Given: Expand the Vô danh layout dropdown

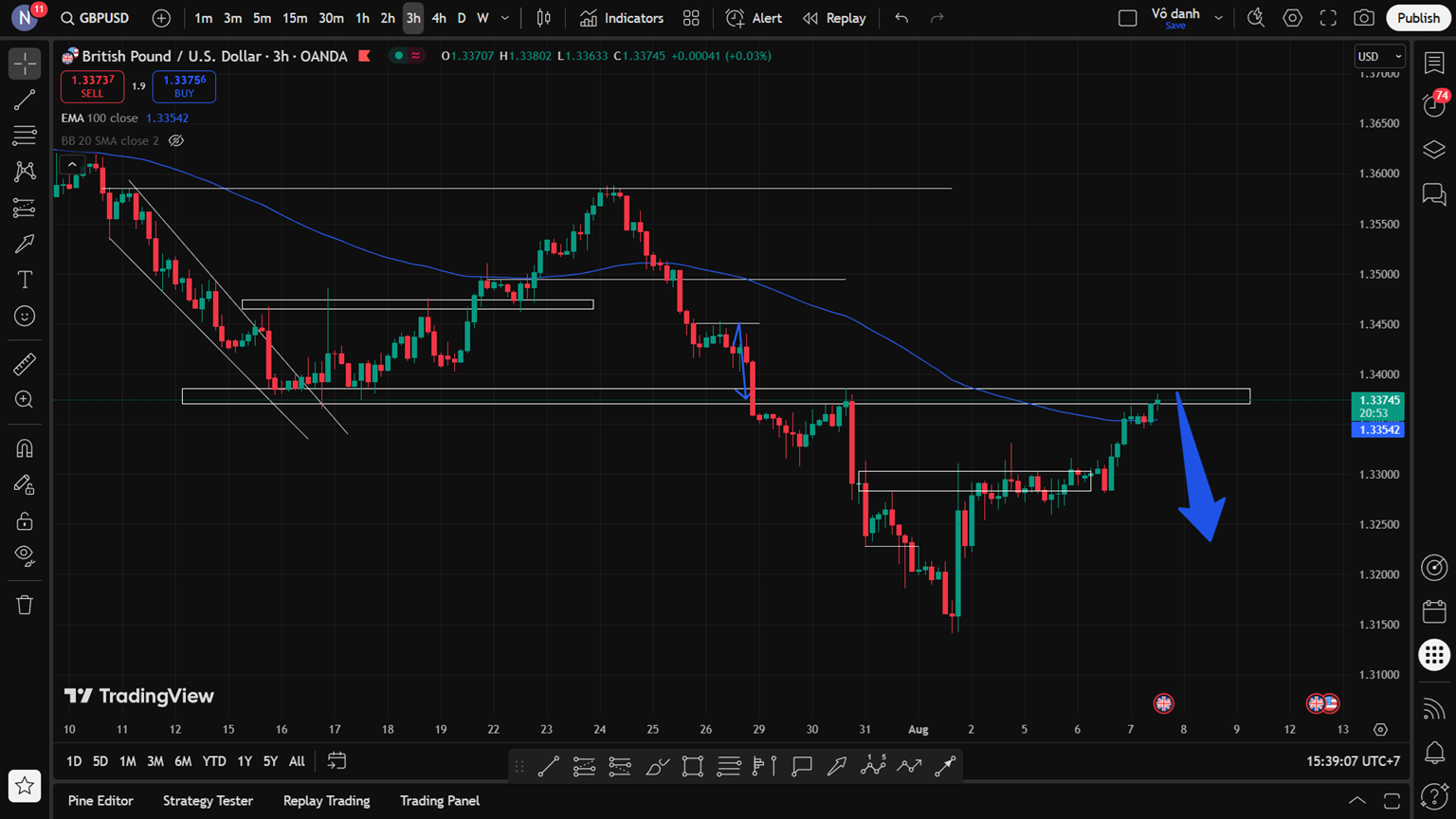Looking at the screenshot, I should click(x=1219, y=18).
